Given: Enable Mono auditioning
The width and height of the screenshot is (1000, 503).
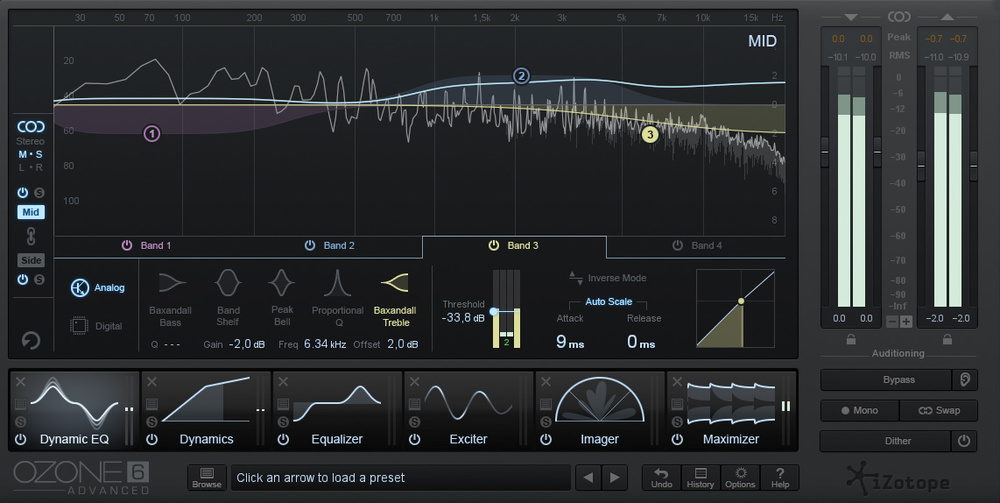Looking at the screenshot, I should coord(859,411).
